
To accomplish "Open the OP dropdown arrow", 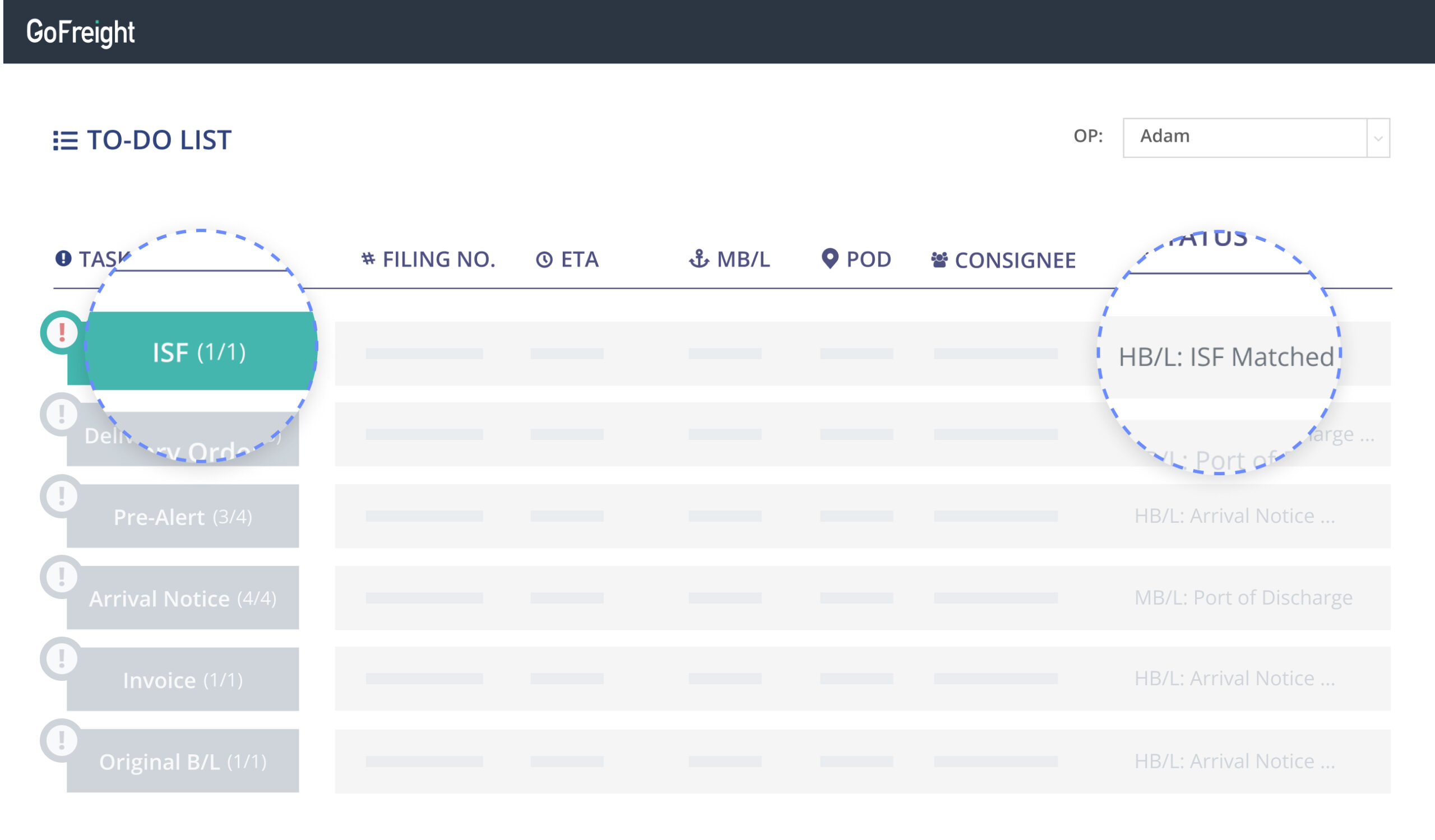I will (1378, 138).
